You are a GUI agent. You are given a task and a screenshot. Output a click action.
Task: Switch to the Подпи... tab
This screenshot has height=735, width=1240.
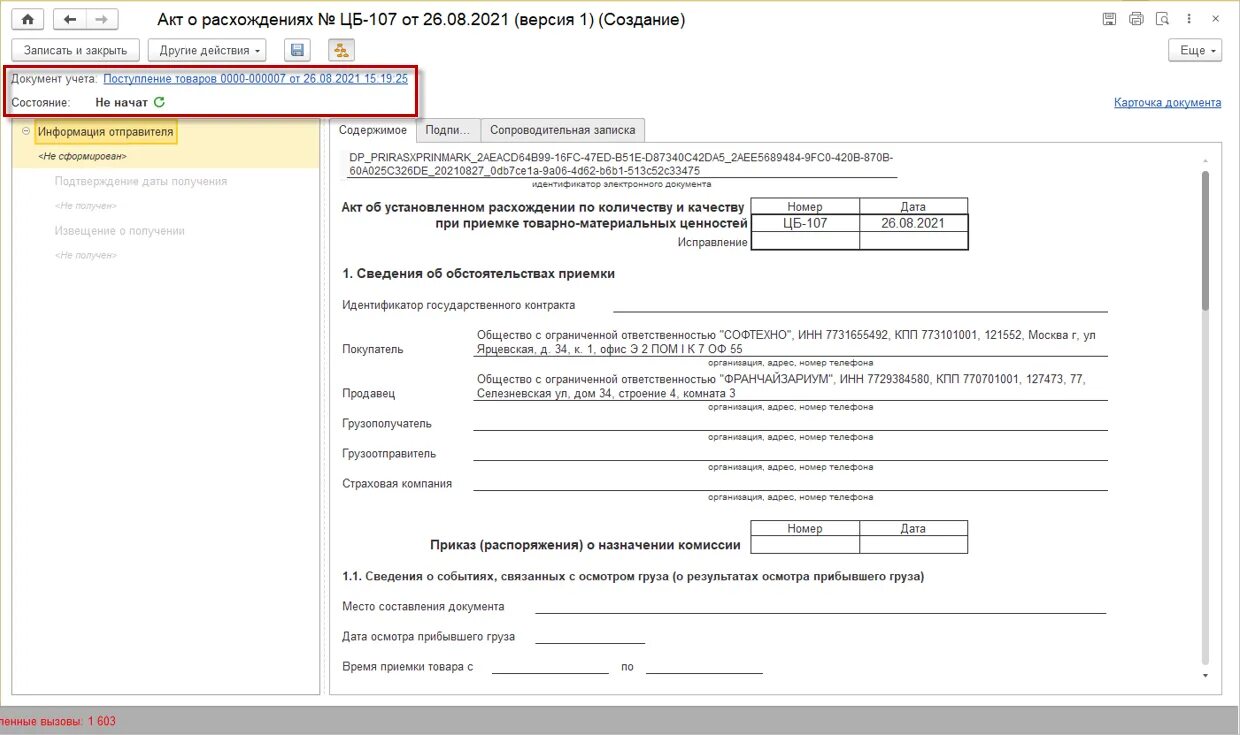tap(448, 130)
